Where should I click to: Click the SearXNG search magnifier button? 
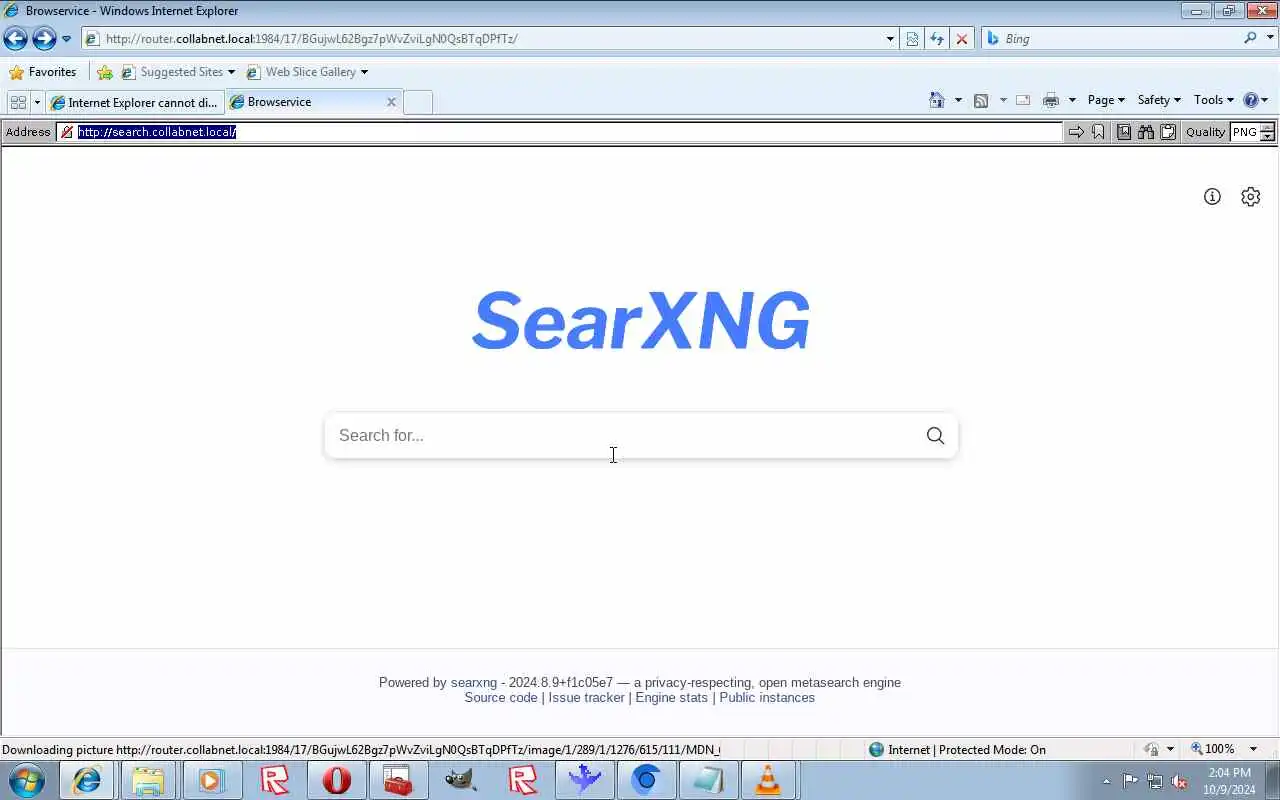pos(935,436)
